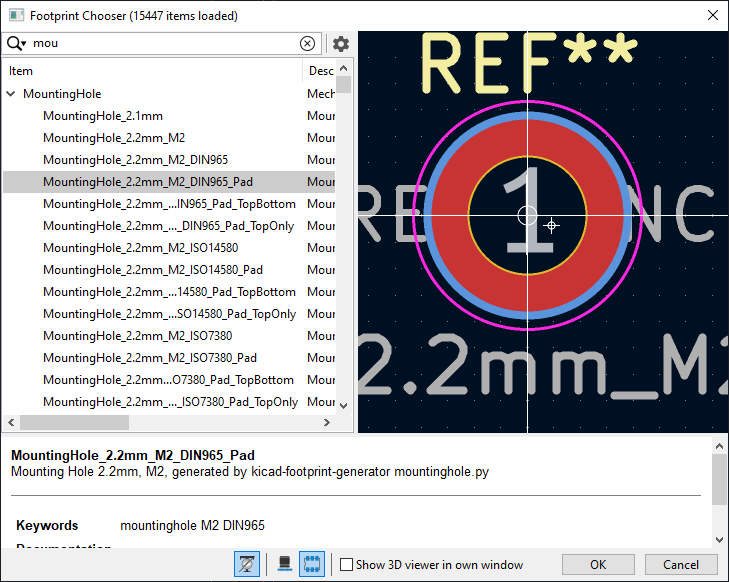
Task: Click the Desc column header
Action: click(x=320, y=71)
